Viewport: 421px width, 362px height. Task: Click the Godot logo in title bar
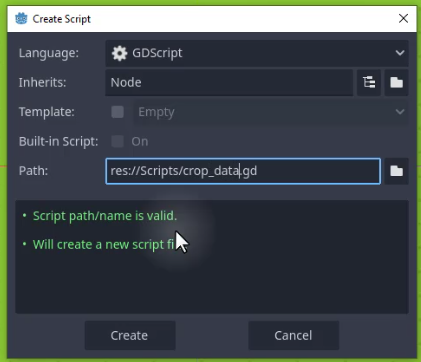(x=21, y=19)
